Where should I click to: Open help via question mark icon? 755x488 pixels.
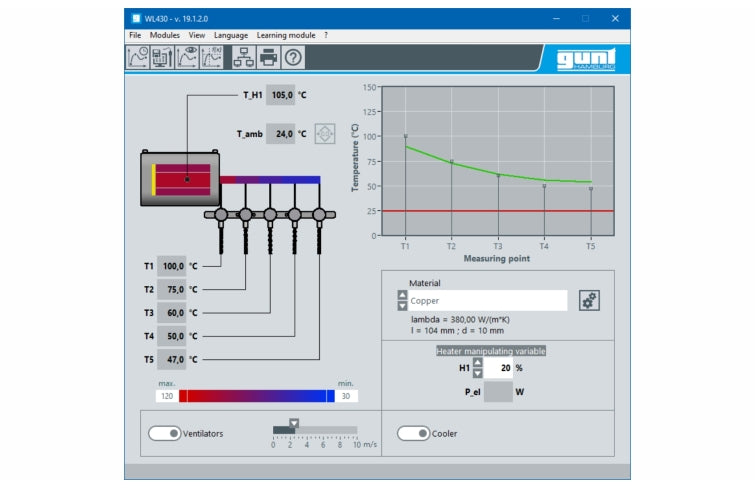tap(293, 58)
